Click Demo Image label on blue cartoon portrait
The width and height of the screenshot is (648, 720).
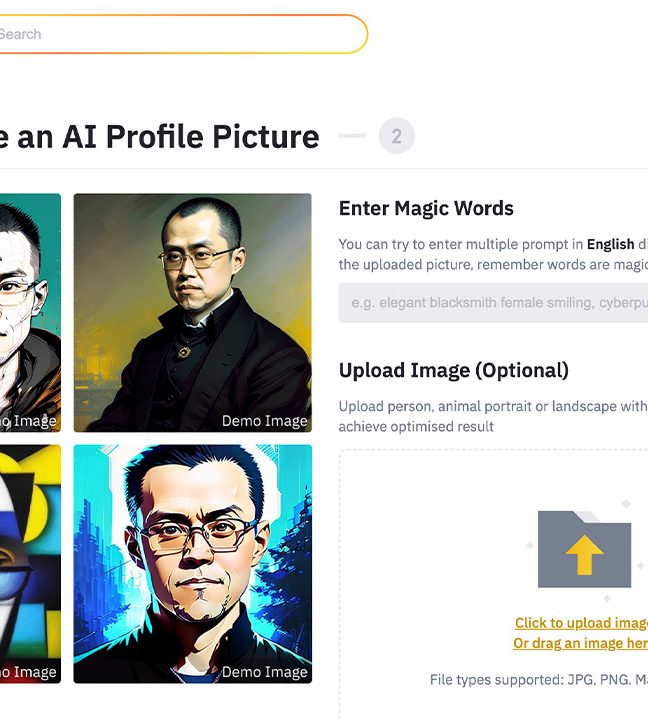[x=265, y=672]
